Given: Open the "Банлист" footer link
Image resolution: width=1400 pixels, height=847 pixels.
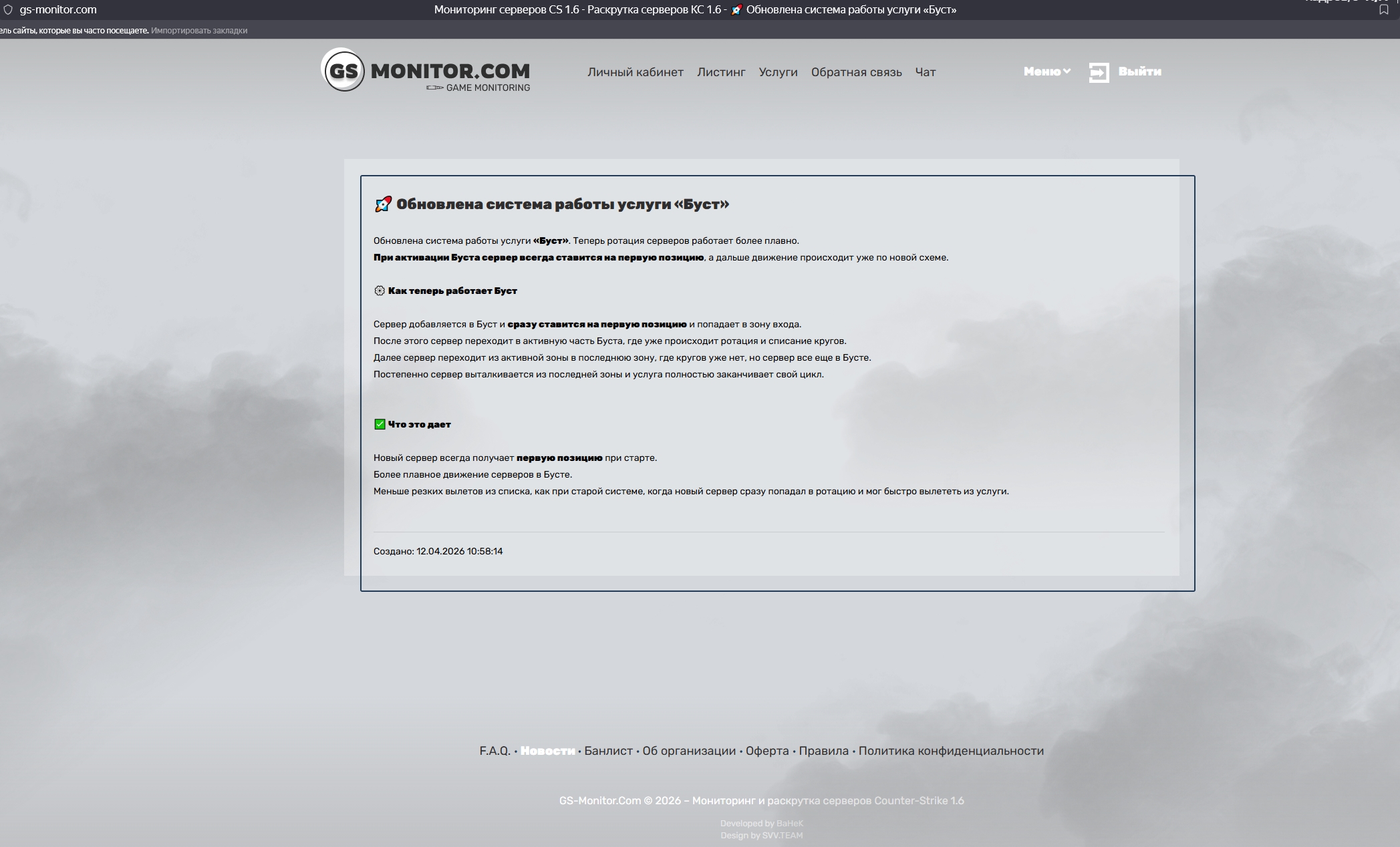Looking at the screenshot, I should coord(609,751).
